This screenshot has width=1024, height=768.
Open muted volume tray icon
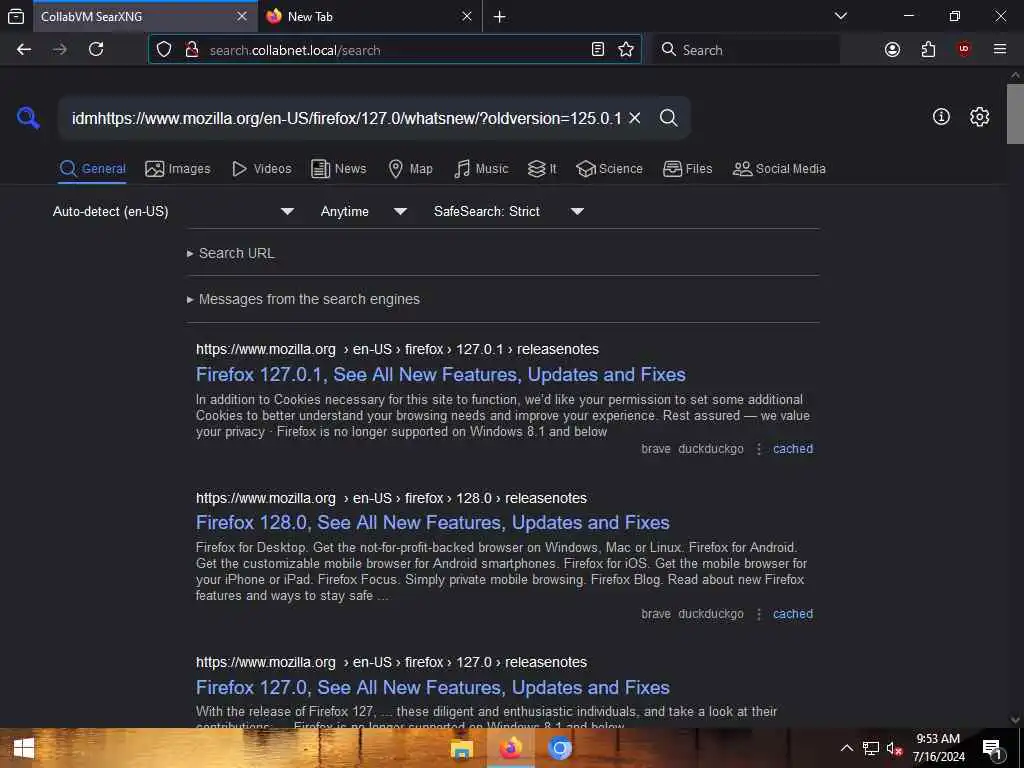click(895, 748)
